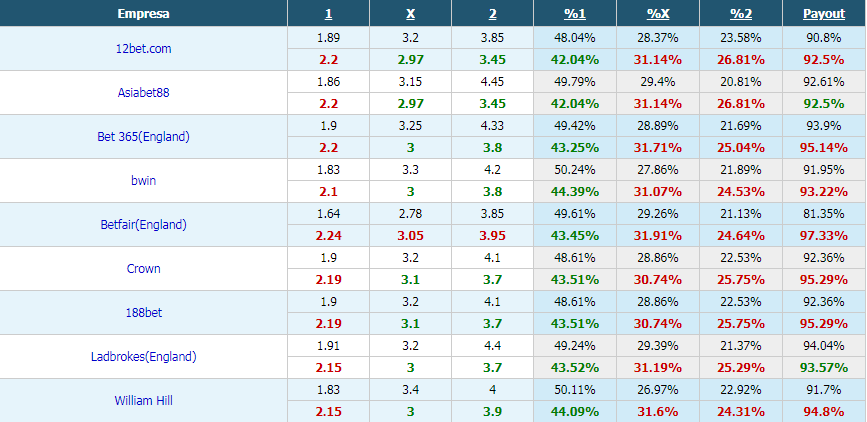Screen dimensions: 867x422
Task: Open the Asiabet88 bookmaker link
Action: point(143,92)
